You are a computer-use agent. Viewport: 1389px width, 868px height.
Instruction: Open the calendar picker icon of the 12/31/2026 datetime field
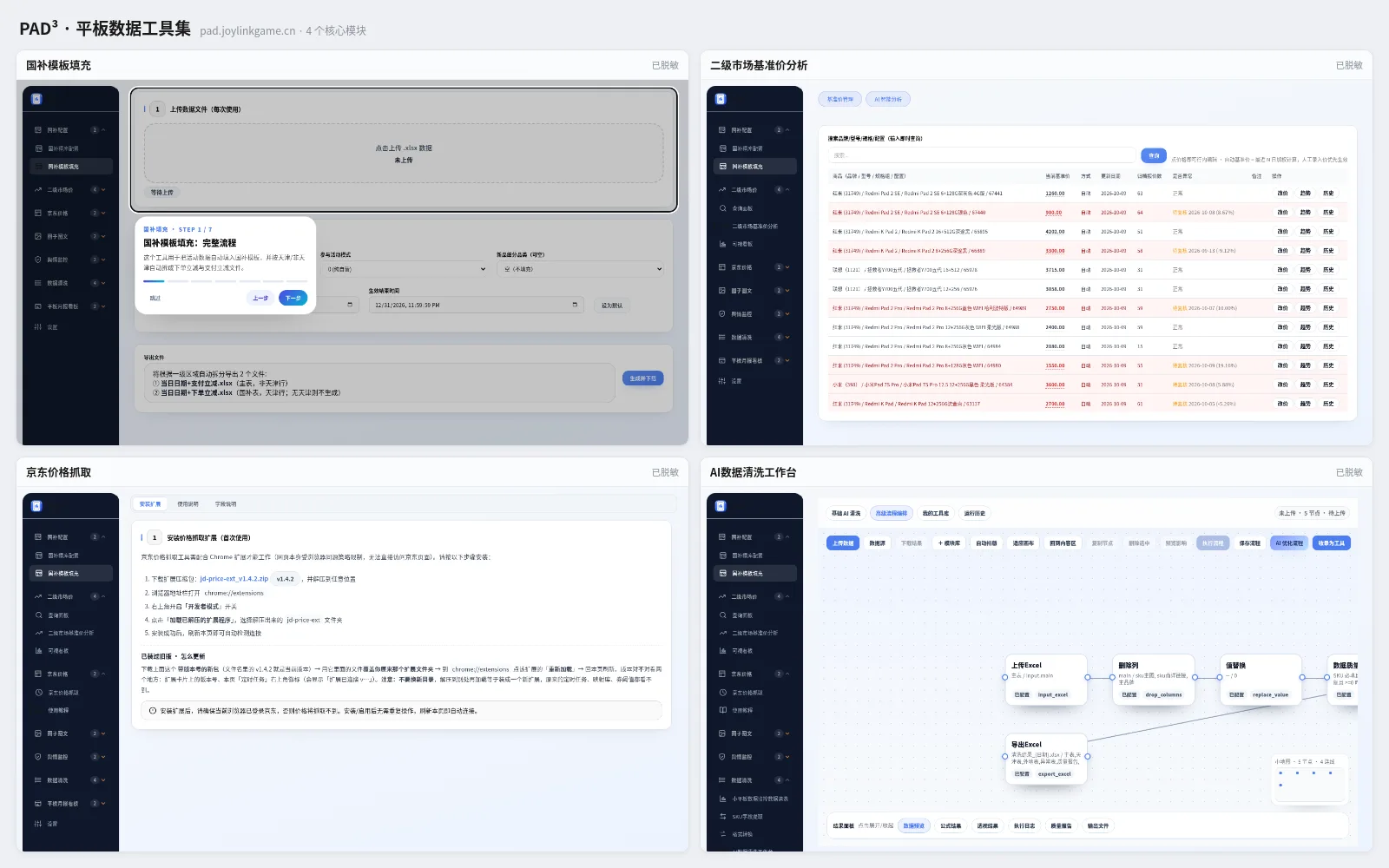[x=575, y=305]
